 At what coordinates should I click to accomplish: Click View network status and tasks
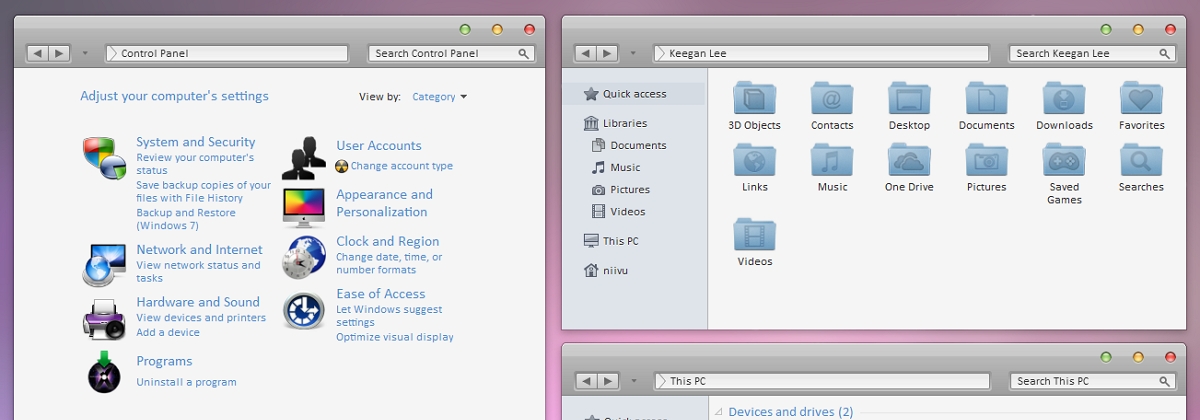click(198, 272)
